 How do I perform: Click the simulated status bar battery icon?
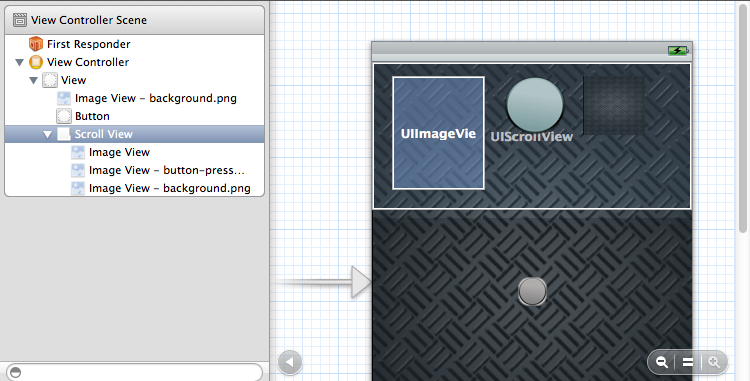click(678, 50)
